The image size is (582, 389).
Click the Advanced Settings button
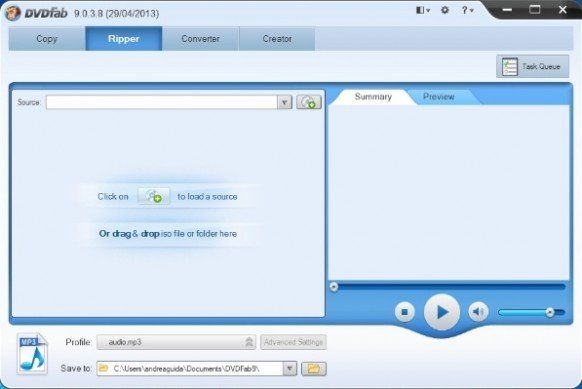point(293,342)
